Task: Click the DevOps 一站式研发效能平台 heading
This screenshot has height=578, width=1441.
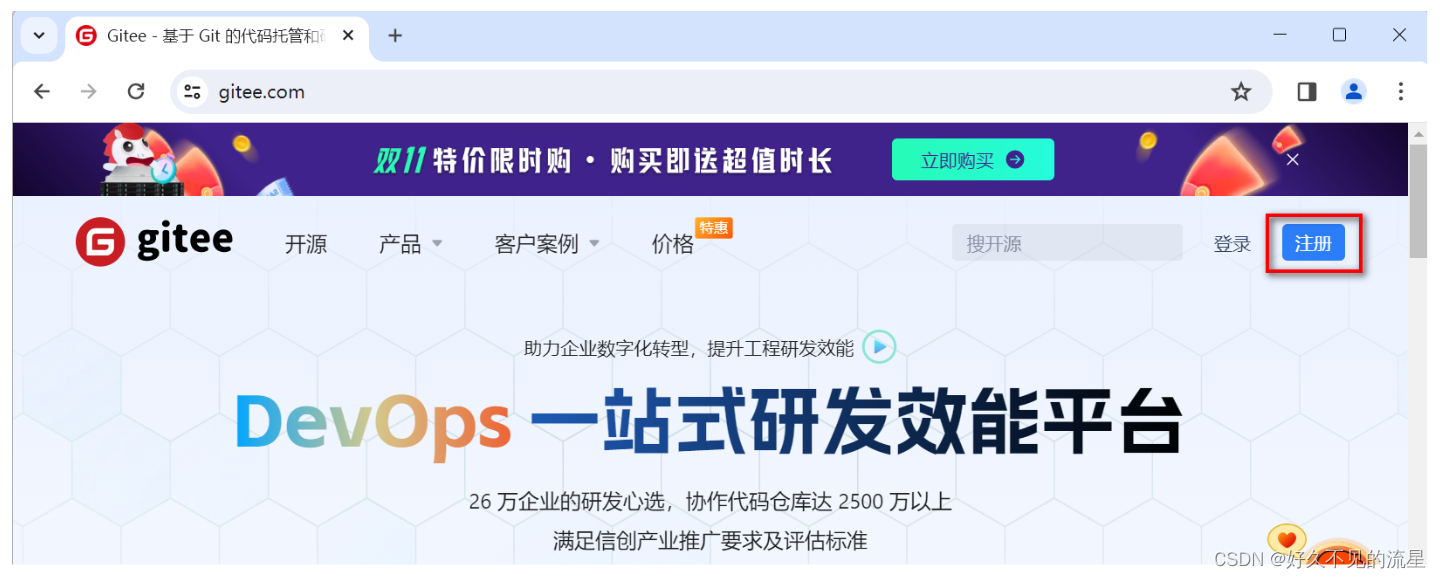Action: click(x=709, y=423)
